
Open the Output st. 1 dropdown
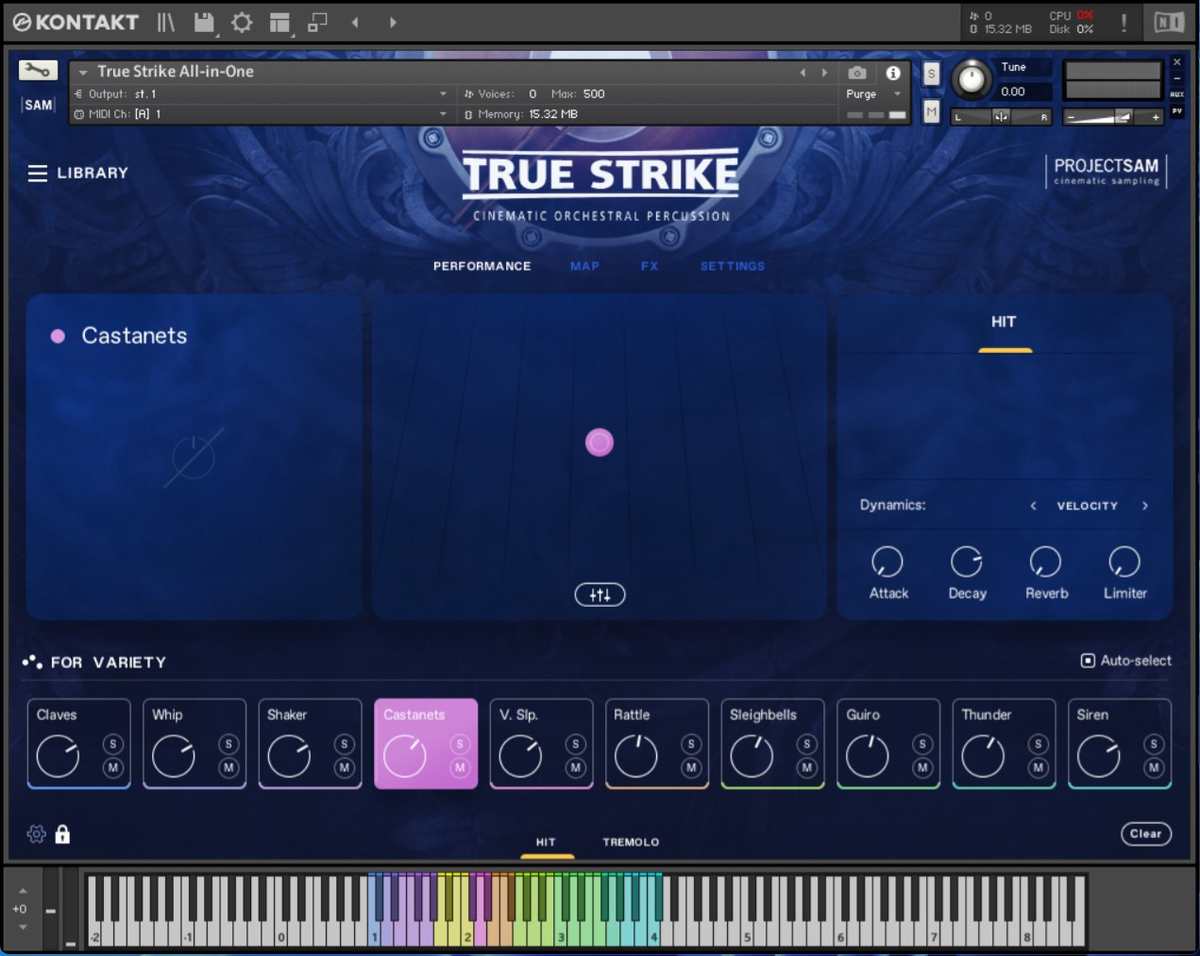point(262,94)
